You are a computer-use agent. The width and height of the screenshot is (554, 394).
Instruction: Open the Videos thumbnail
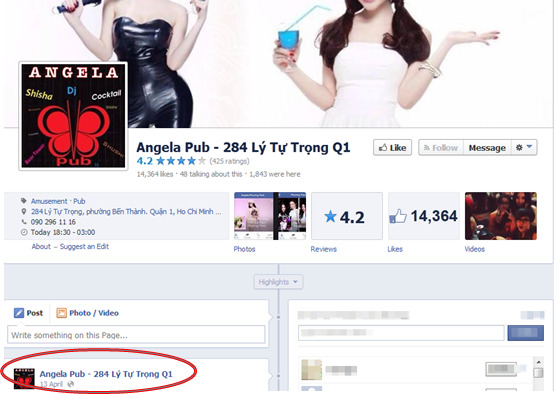501,216
